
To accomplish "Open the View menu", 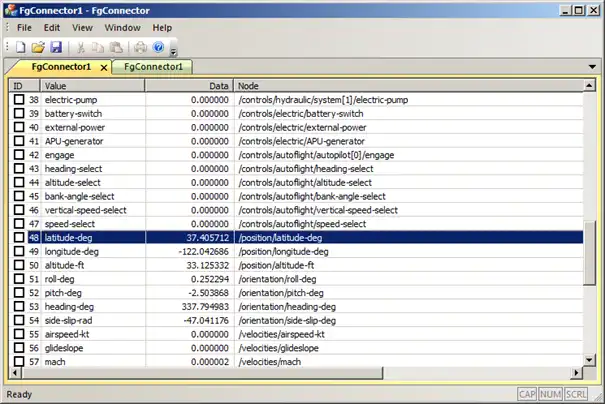I will 82,28.
